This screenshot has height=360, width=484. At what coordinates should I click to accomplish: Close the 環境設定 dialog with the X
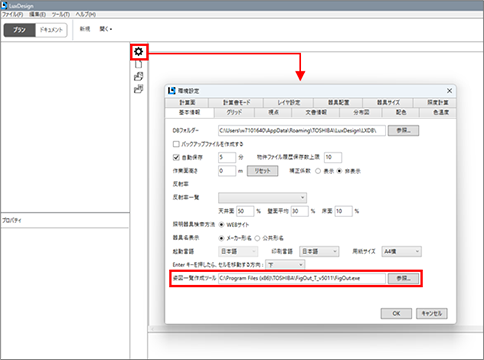pos(449,91)
